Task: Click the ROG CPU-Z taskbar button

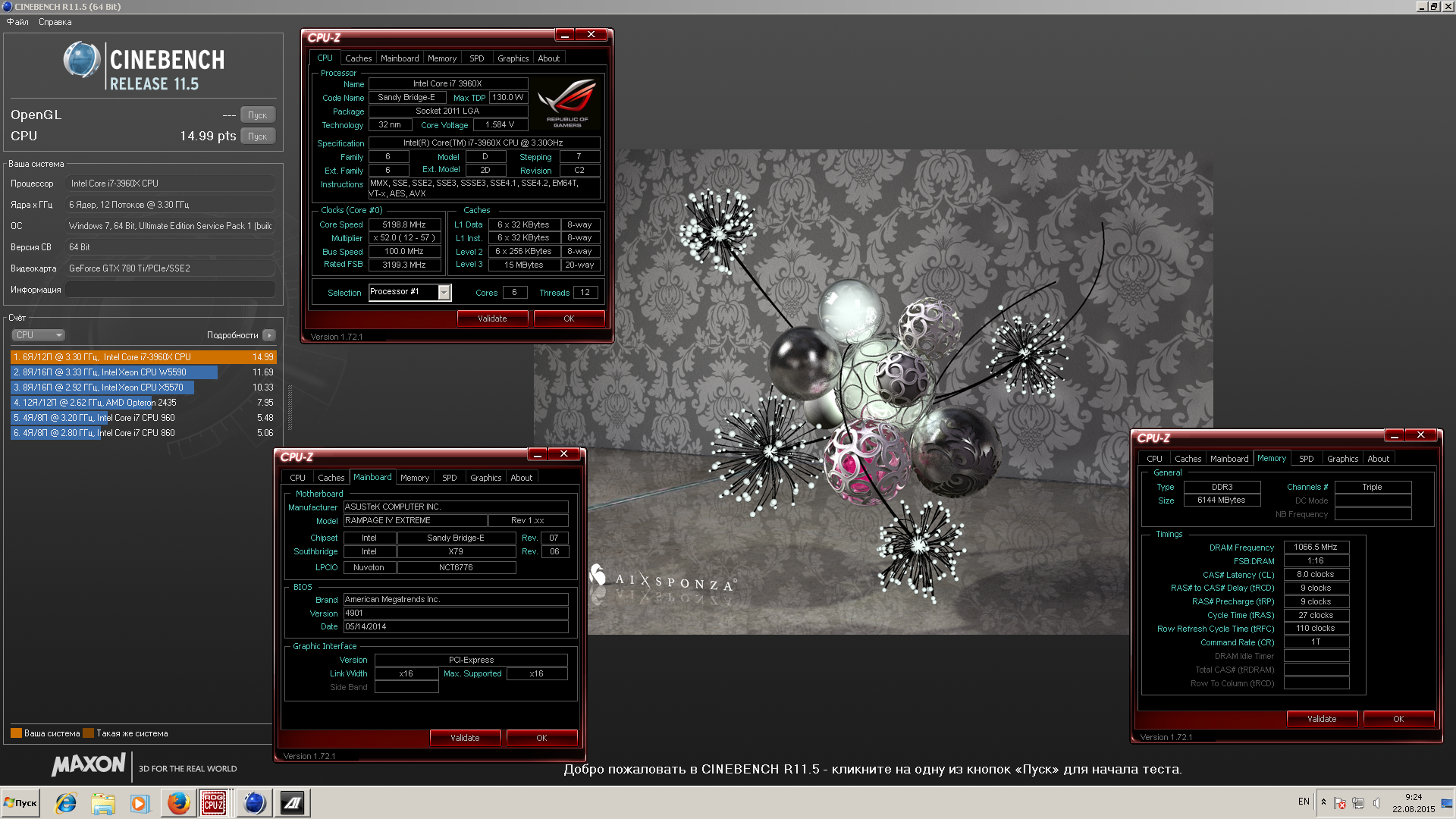Action: 214,803
